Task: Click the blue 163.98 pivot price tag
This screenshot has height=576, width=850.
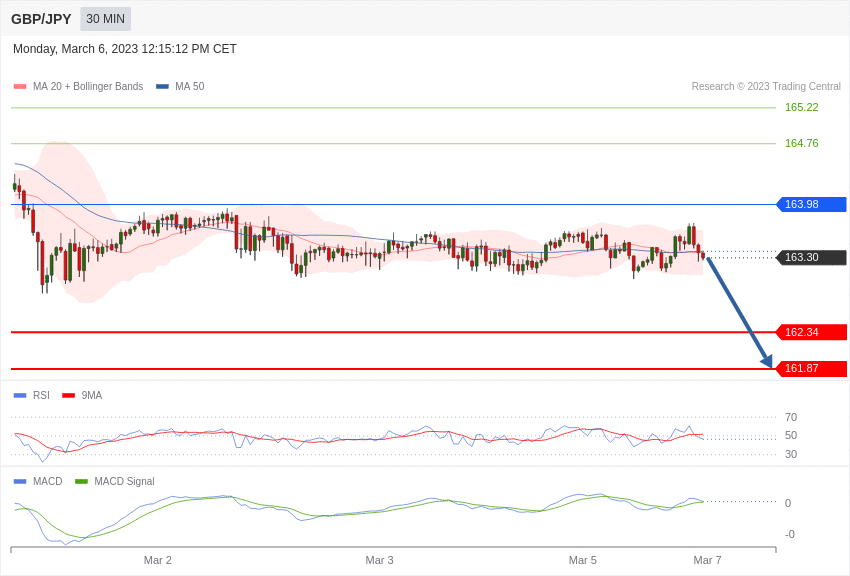Action: pos(812,204)
